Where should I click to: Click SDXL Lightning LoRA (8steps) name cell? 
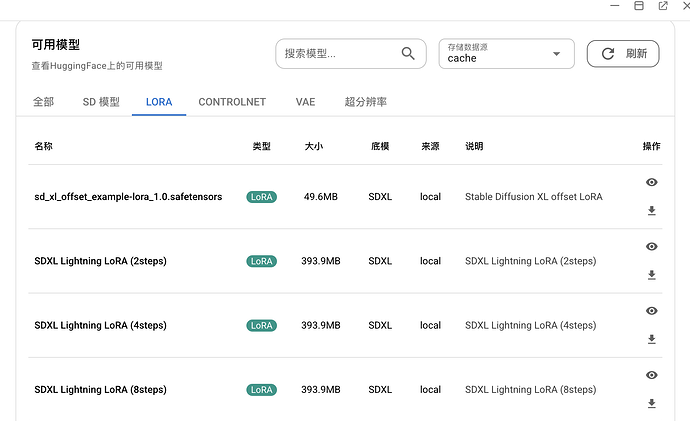coord(100,389)
